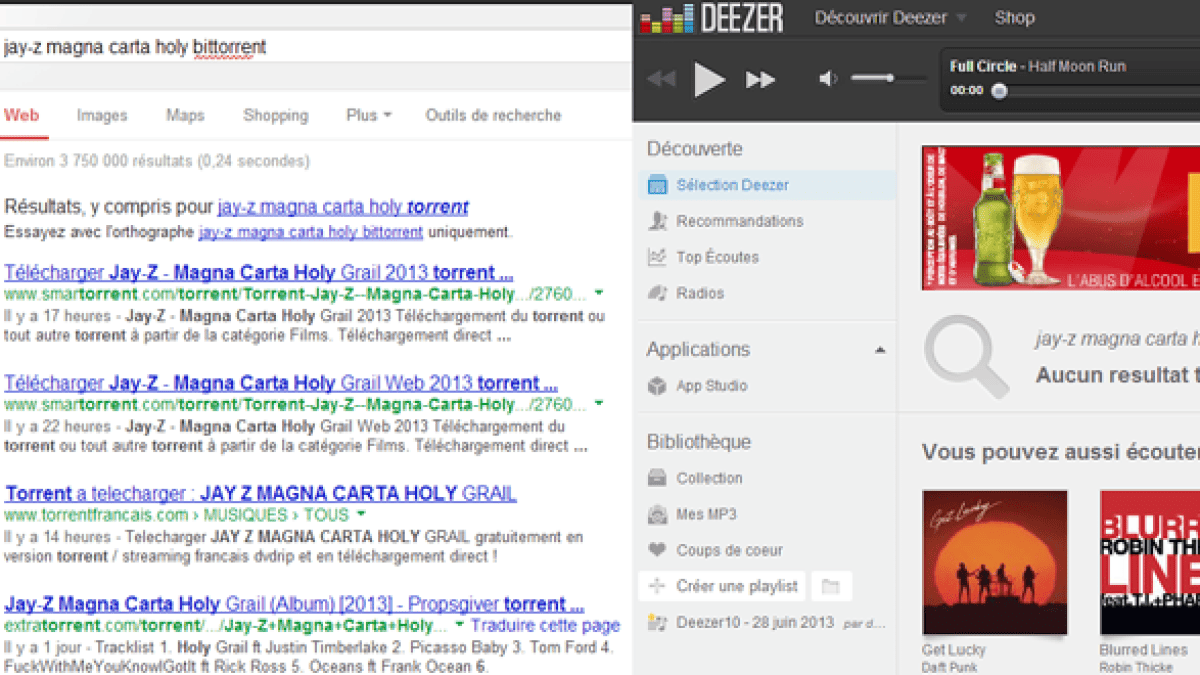Expand the extratorrent.com URL dropdown arrow
Image resolution: width=1200 pixels, height=675 pixels.
click(460, 626)
